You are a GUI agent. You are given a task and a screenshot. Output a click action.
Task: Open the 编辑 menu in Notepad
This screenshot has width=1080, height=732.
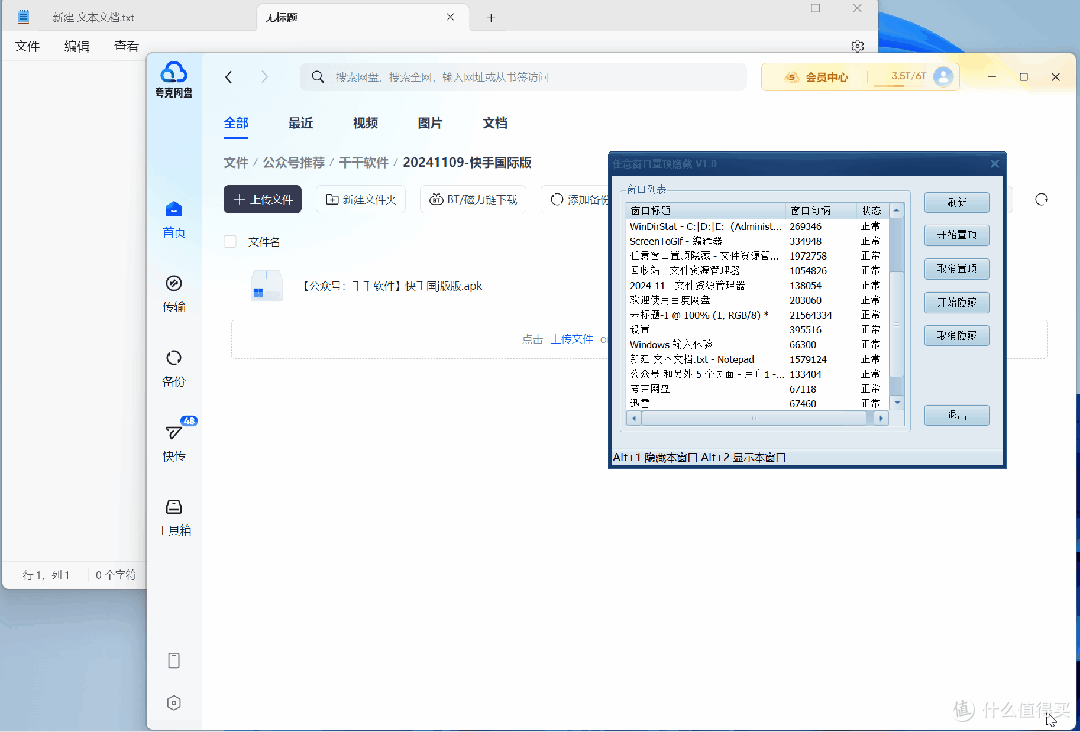click(76, 46)
